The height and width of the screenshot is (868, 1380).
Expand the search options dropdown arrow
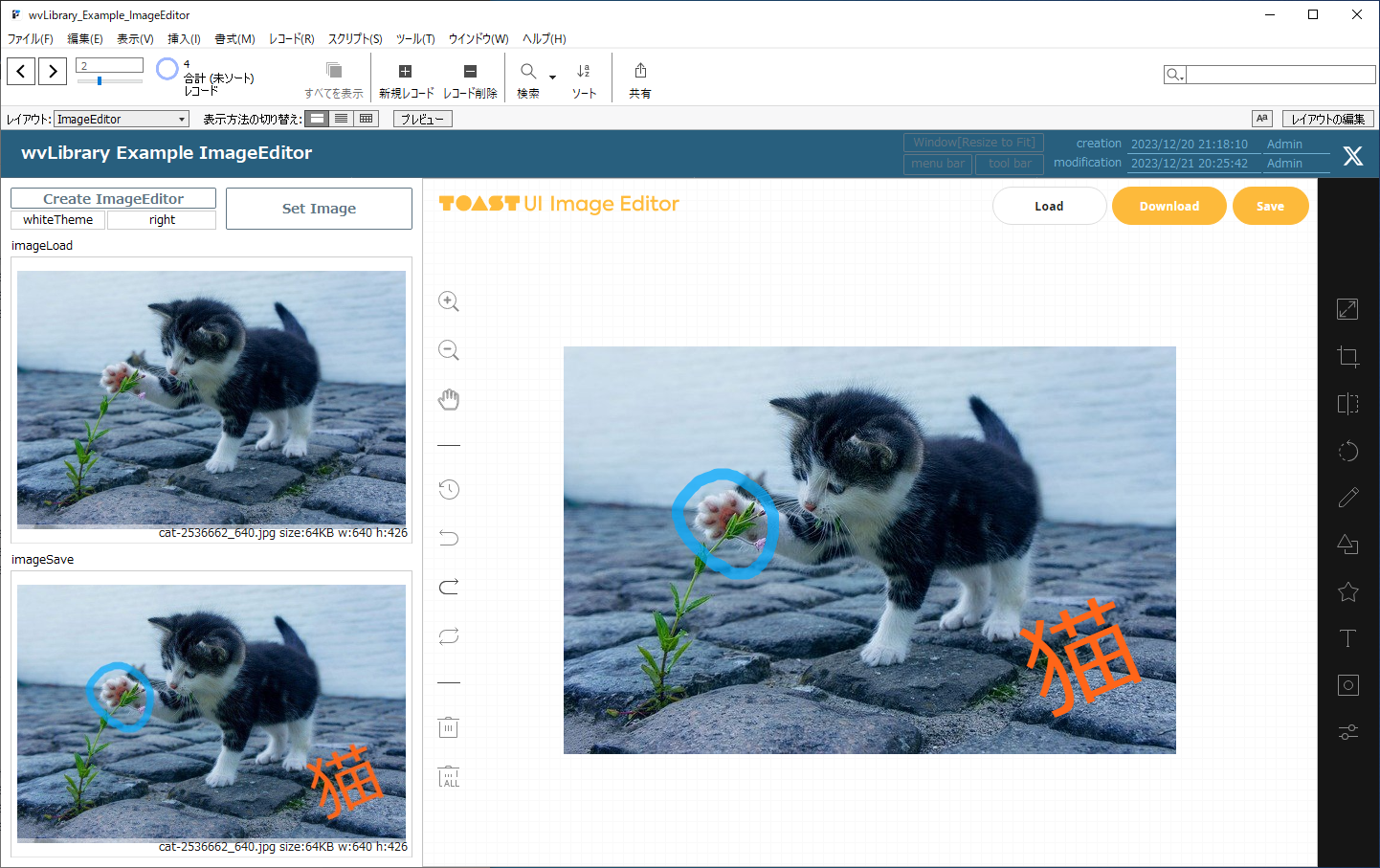[552, 77]
